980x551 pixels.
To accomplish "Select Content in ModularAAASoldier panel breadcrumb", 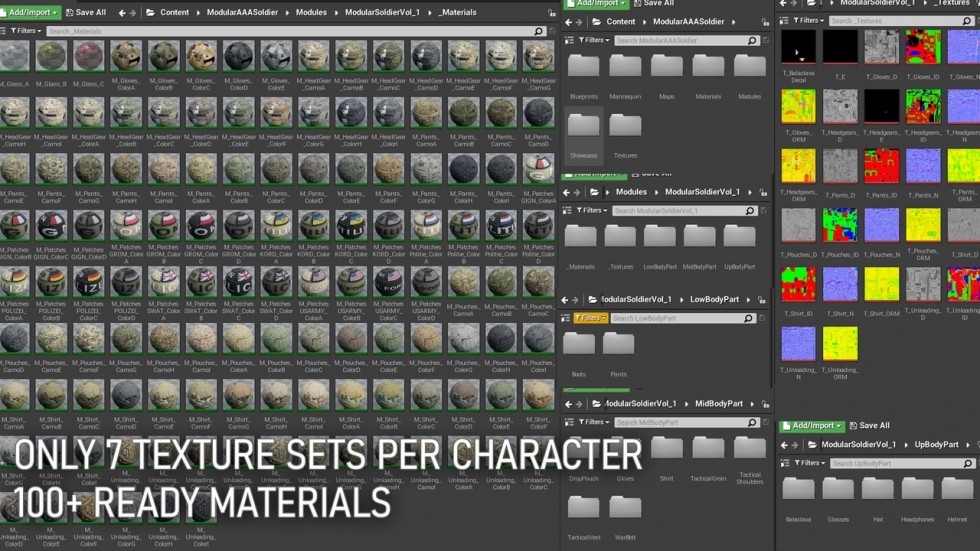I will point(621,22).
